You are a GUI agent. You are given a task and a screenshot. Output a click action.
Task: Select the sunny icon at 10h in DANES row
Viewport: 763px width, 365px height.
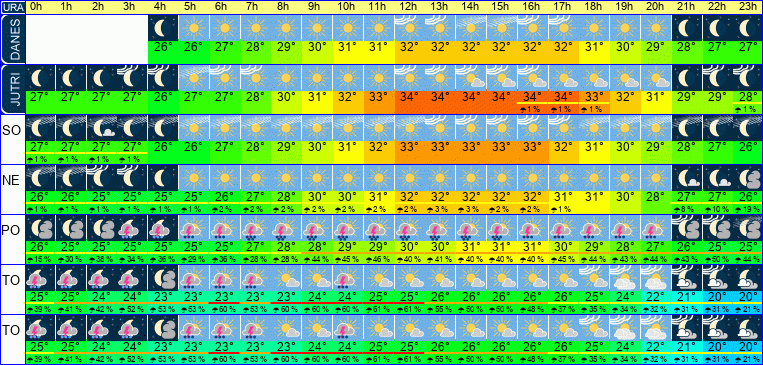347,28
